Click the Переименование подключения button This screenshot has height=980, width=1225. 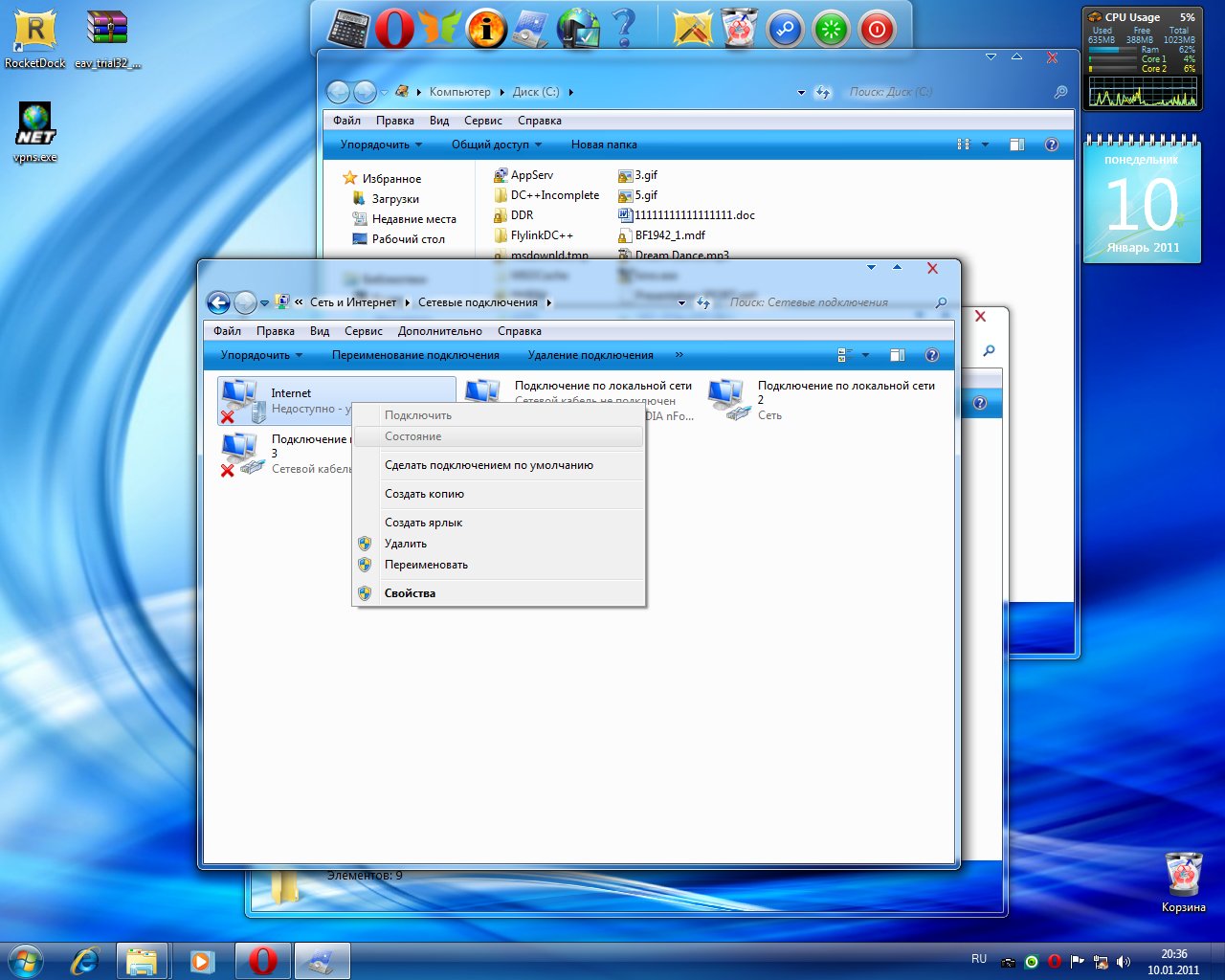pyautogui.click(x=415, y=355)
